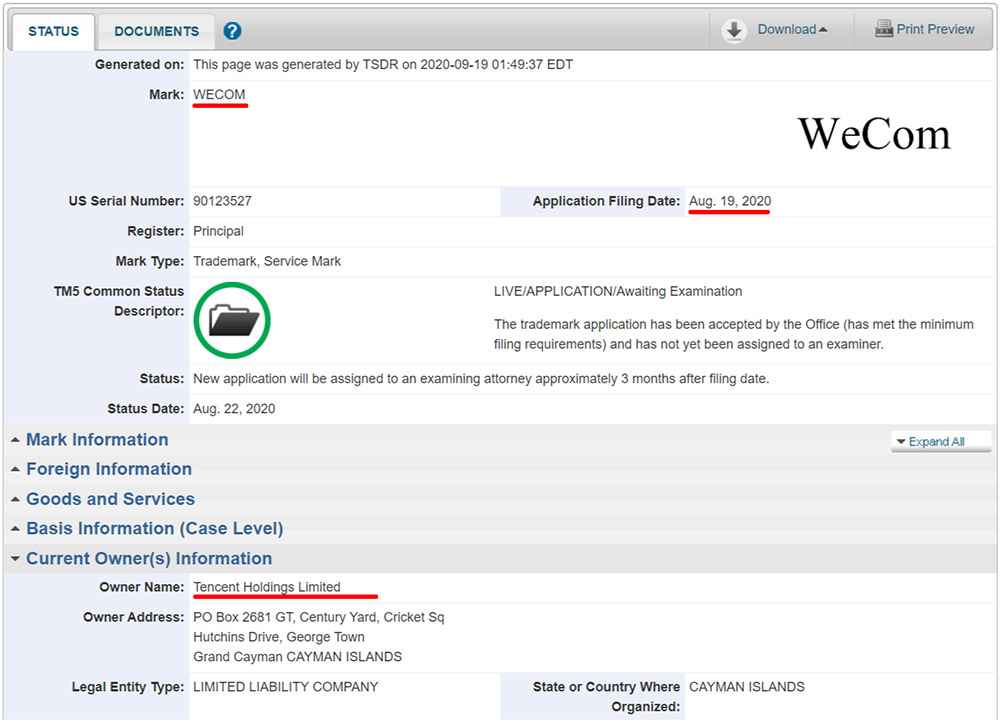This screenshot has width=1000, height=720.
Task: Click the WeCom mark image
Action: (874, 135)
